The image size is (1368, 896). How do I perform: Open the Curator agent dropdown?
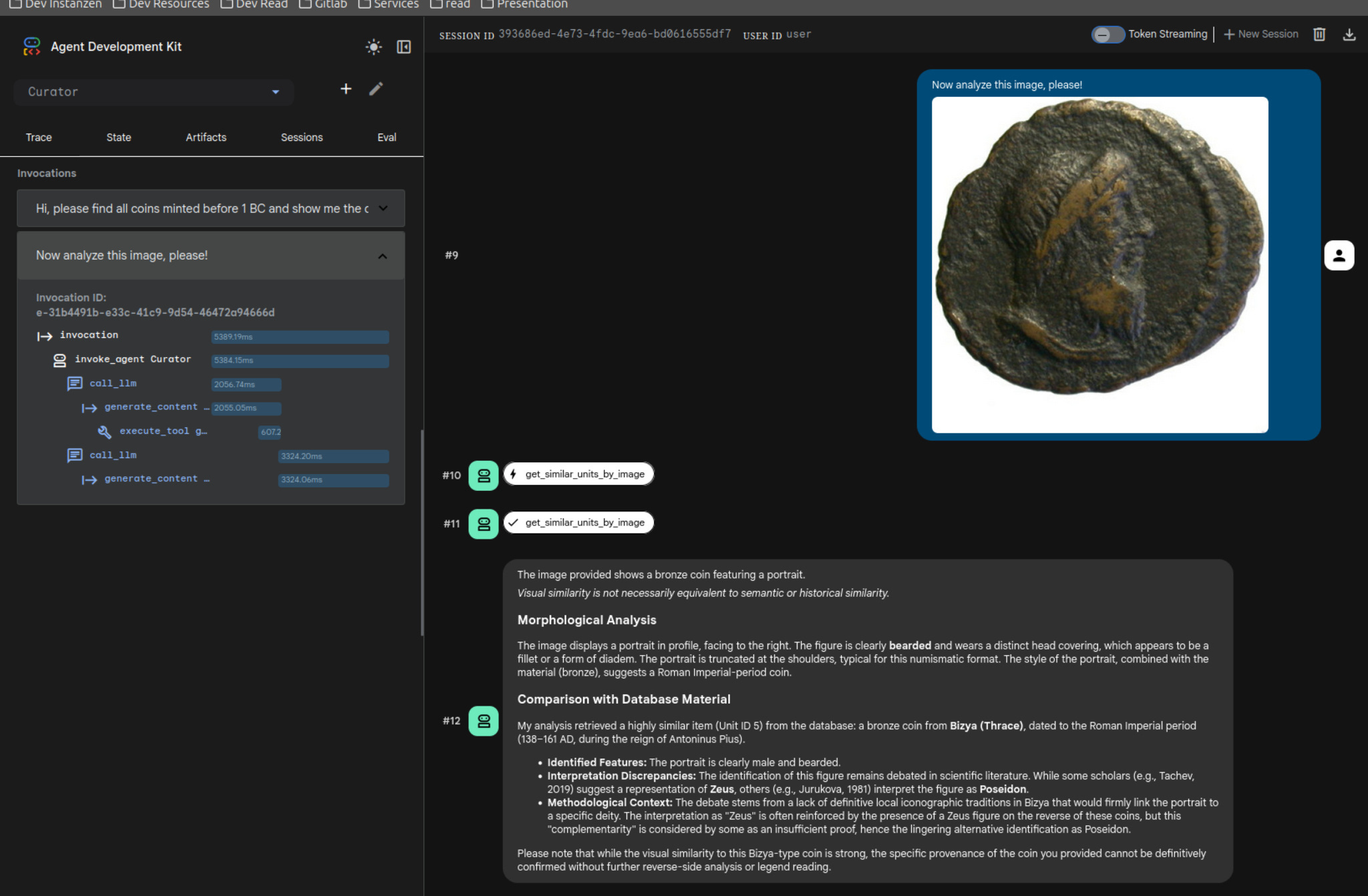click(x=154, y=92)
